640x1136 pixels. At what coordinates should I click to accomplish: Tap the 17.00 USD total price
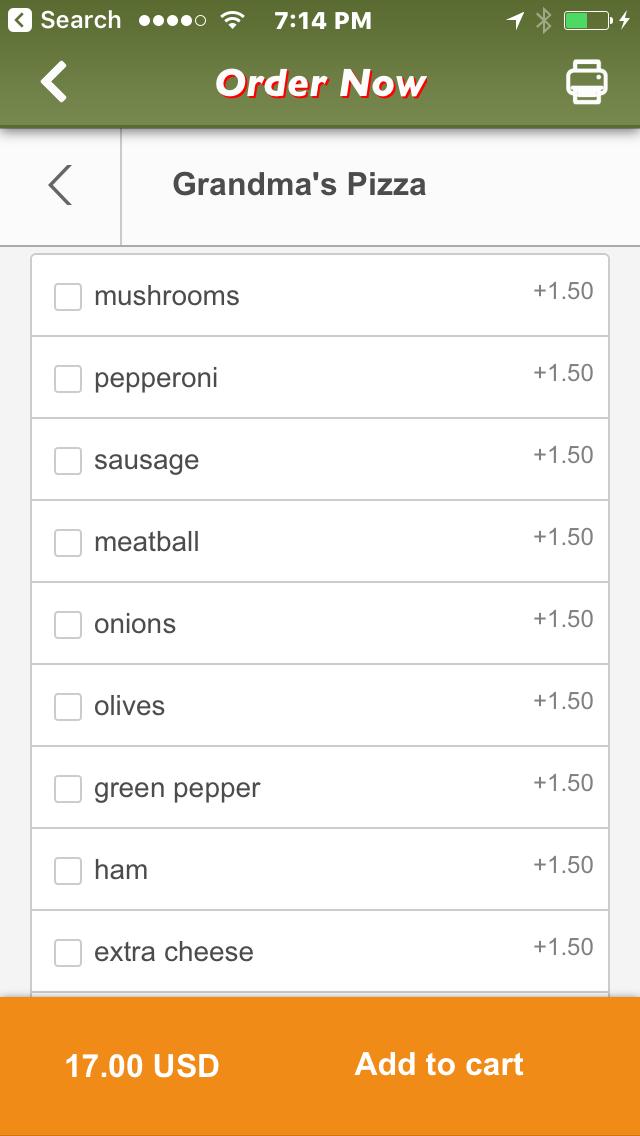(142, 1066)
